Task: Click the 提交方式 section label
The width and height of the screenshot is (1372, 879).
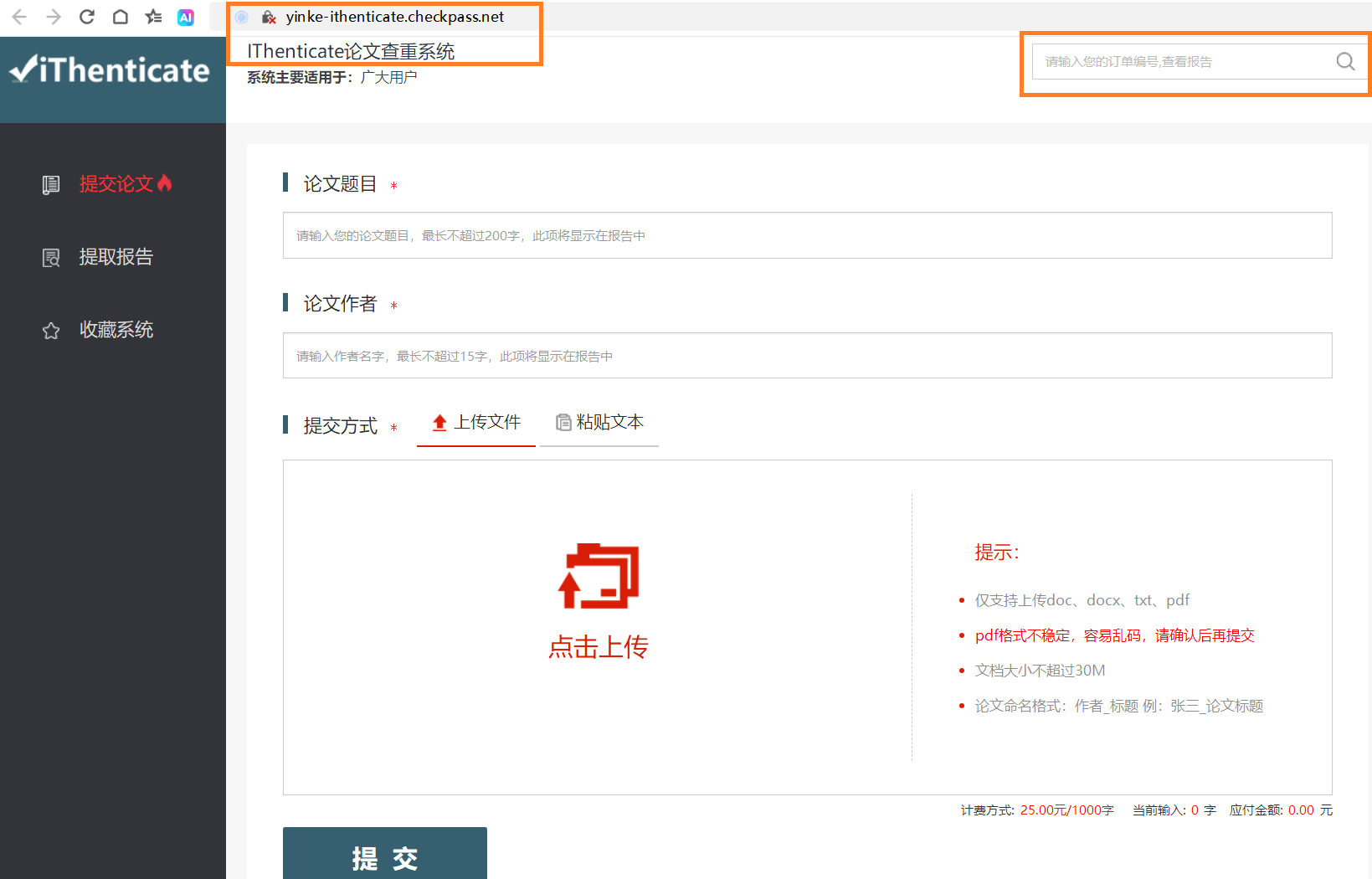Action: [x=340, y=426]
